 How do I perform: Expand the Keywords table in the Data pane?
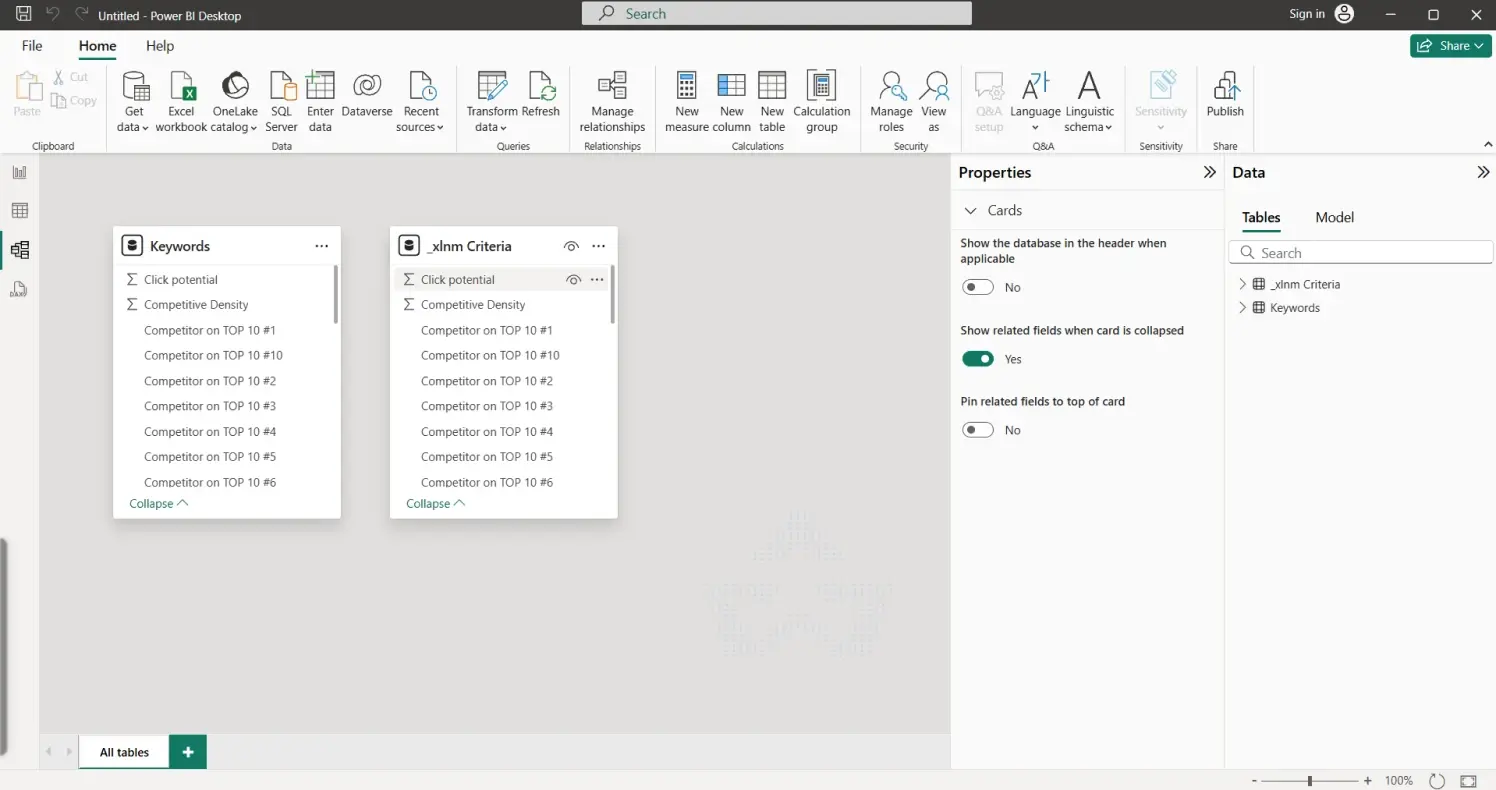pyautogui.click(x=1242, y=307)
